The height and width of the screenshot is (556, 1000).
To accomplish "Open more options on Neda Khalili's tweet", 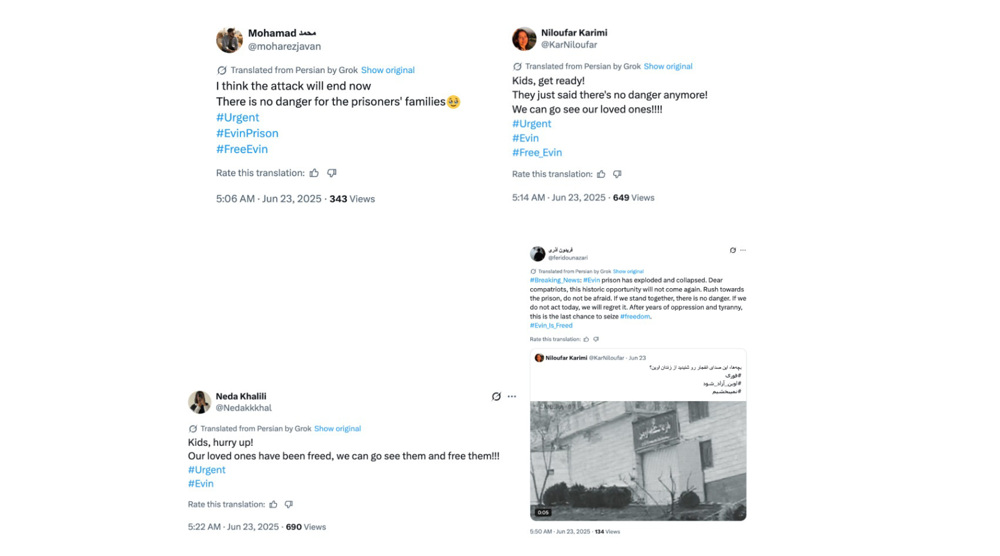I will (512, 397).
